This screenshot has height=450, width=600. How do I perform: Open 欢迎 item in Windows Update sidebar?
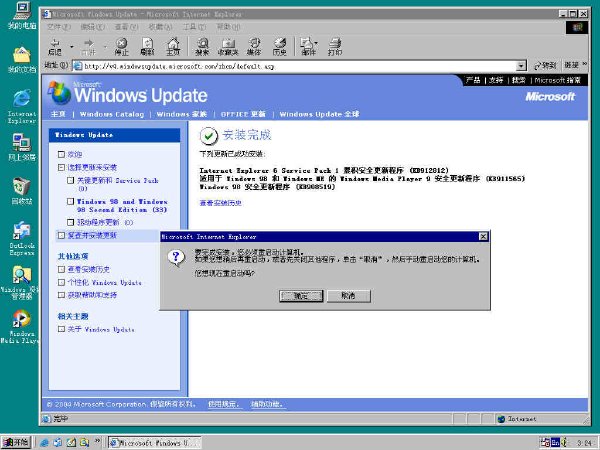click(75, 154)
